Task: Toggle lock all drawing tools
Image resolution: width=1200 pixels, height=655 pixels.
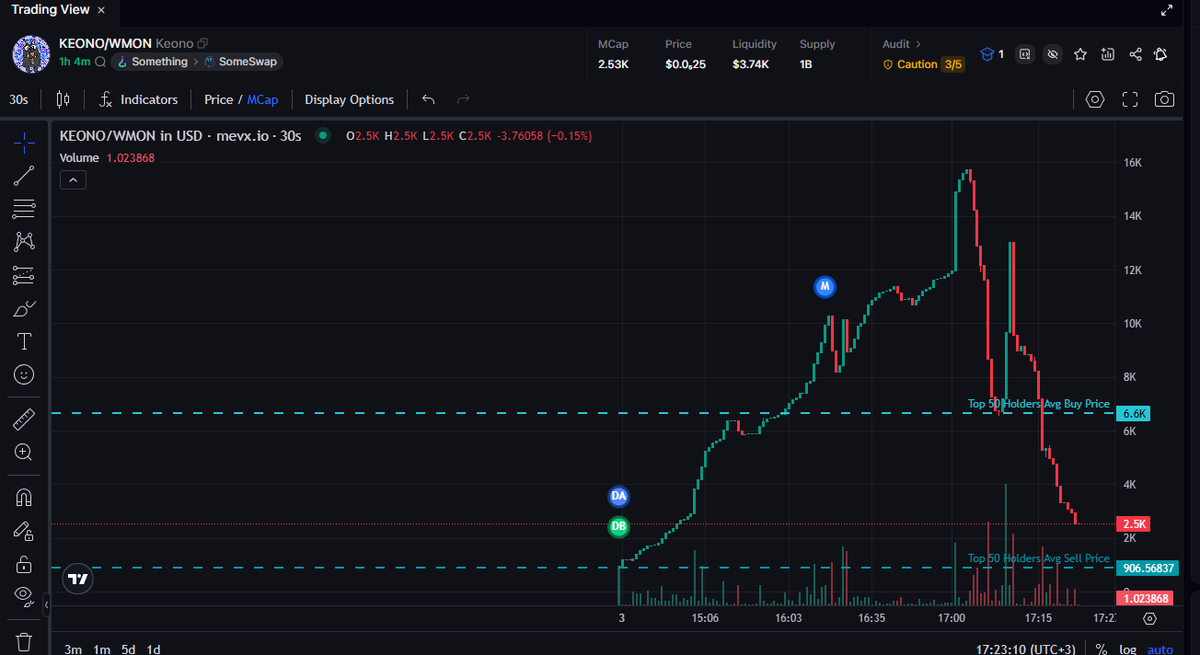Action: (x=25, y=563)
